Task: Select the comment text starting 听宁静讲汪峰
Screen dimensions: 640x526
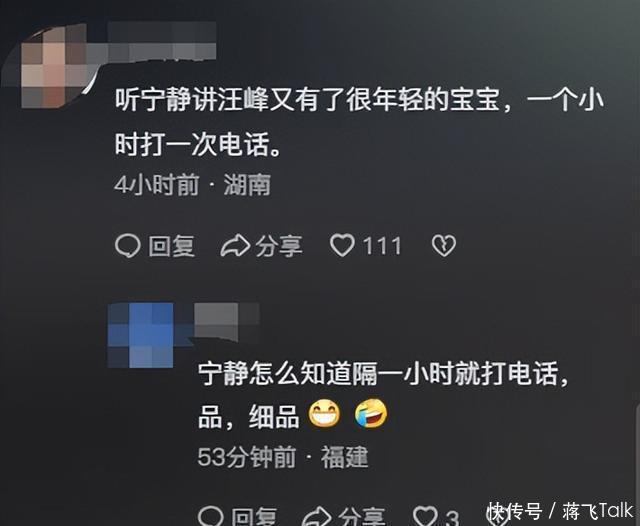Action: pos(359,122)
